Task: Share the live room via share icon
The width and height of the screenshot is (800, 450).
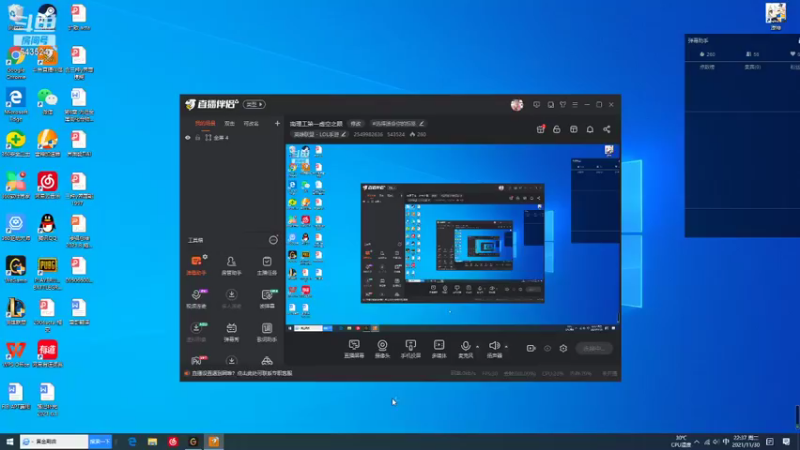Action: tap(607, 130)
